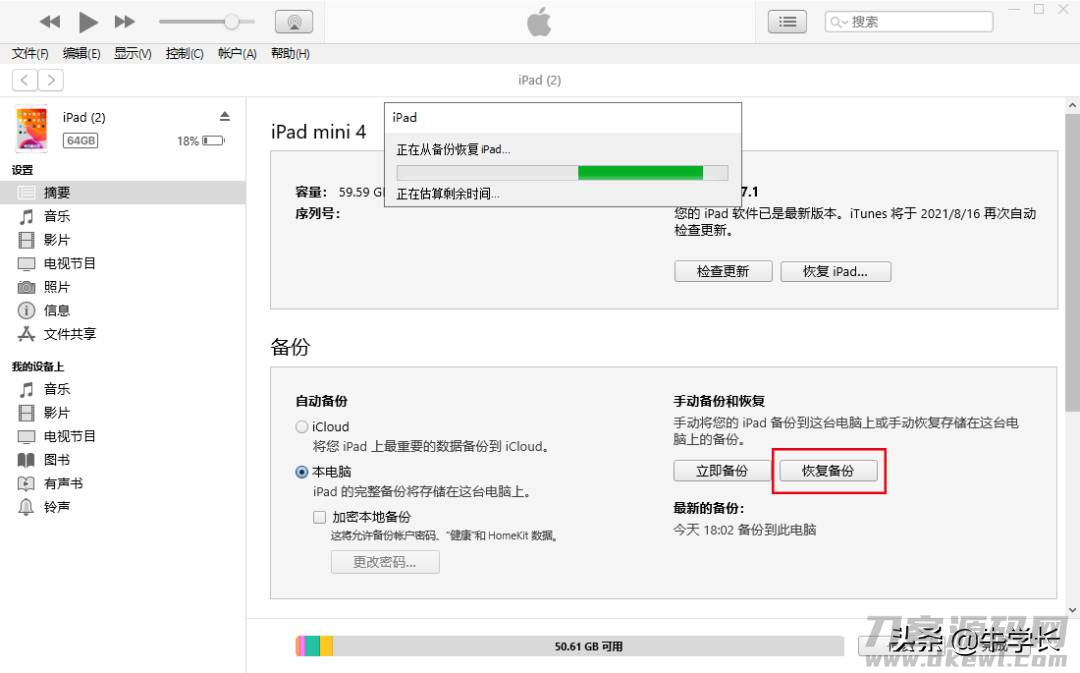The width and height of the screenshot is (1080, 673).
Task: Click the battery level icon
Action: coord(213,141)
